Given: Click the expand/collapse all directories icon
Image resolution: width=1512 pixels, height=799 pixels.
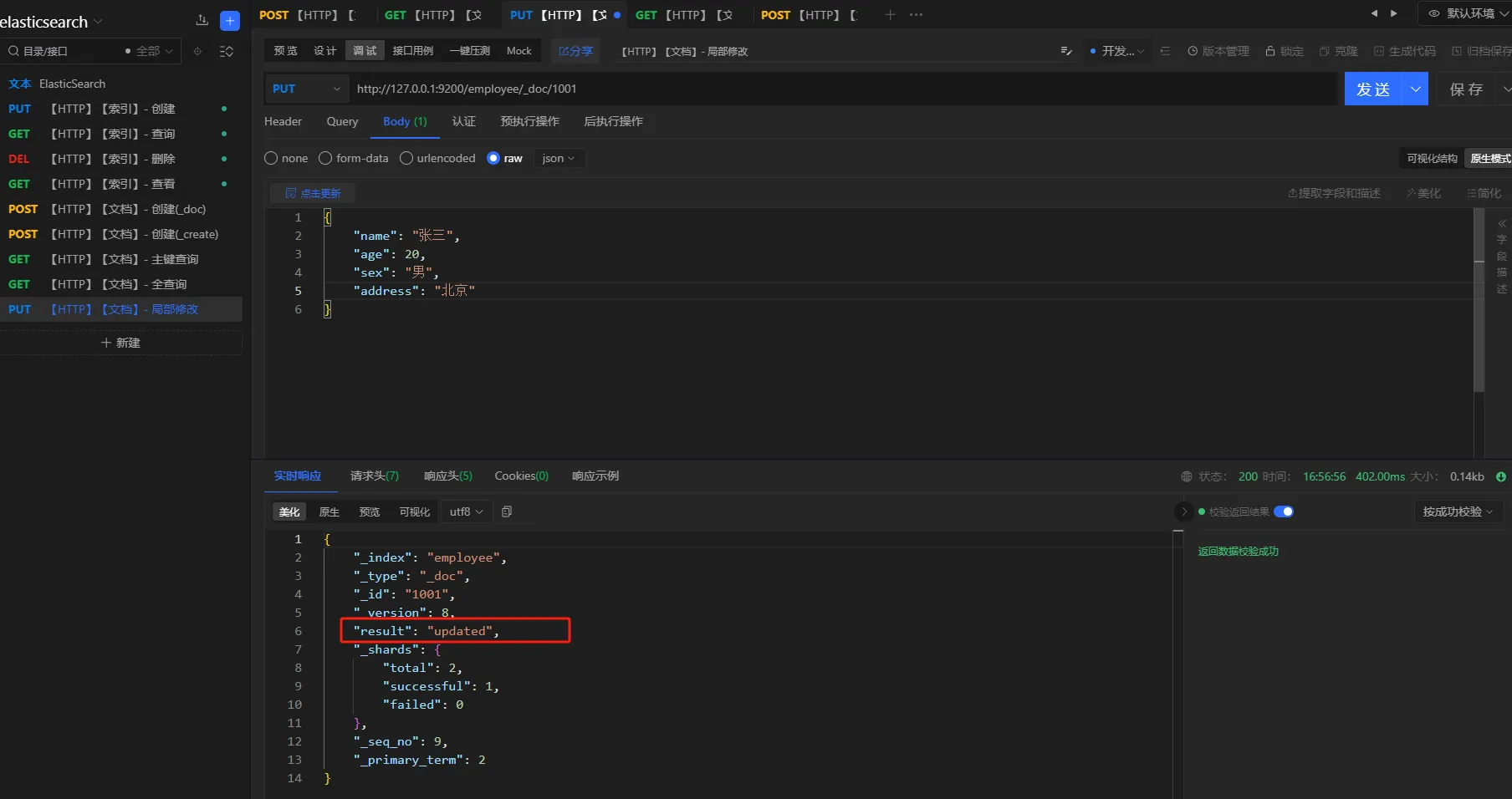Looking at the screenshot, I should click(227, 52).
